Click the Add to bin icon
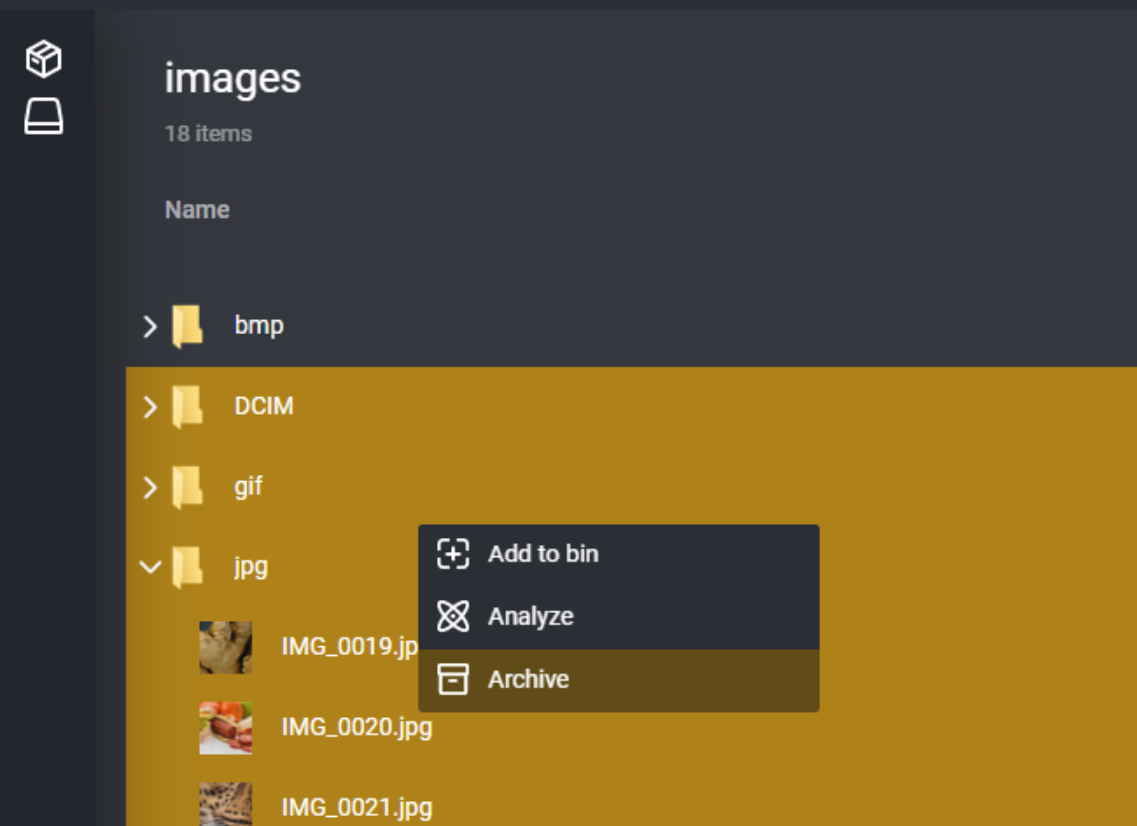The width and height of the screenshot is (1137, 826). pos(453,554)
